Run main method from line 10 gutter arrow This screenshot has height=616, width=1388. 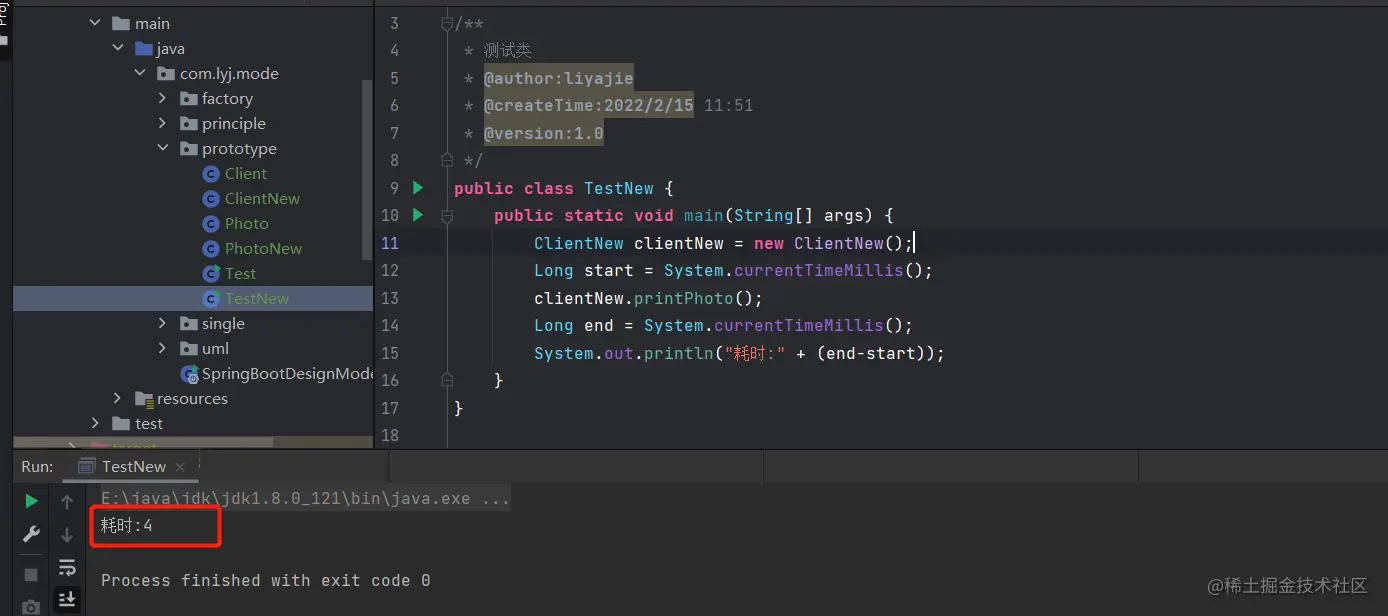(418, 215)
